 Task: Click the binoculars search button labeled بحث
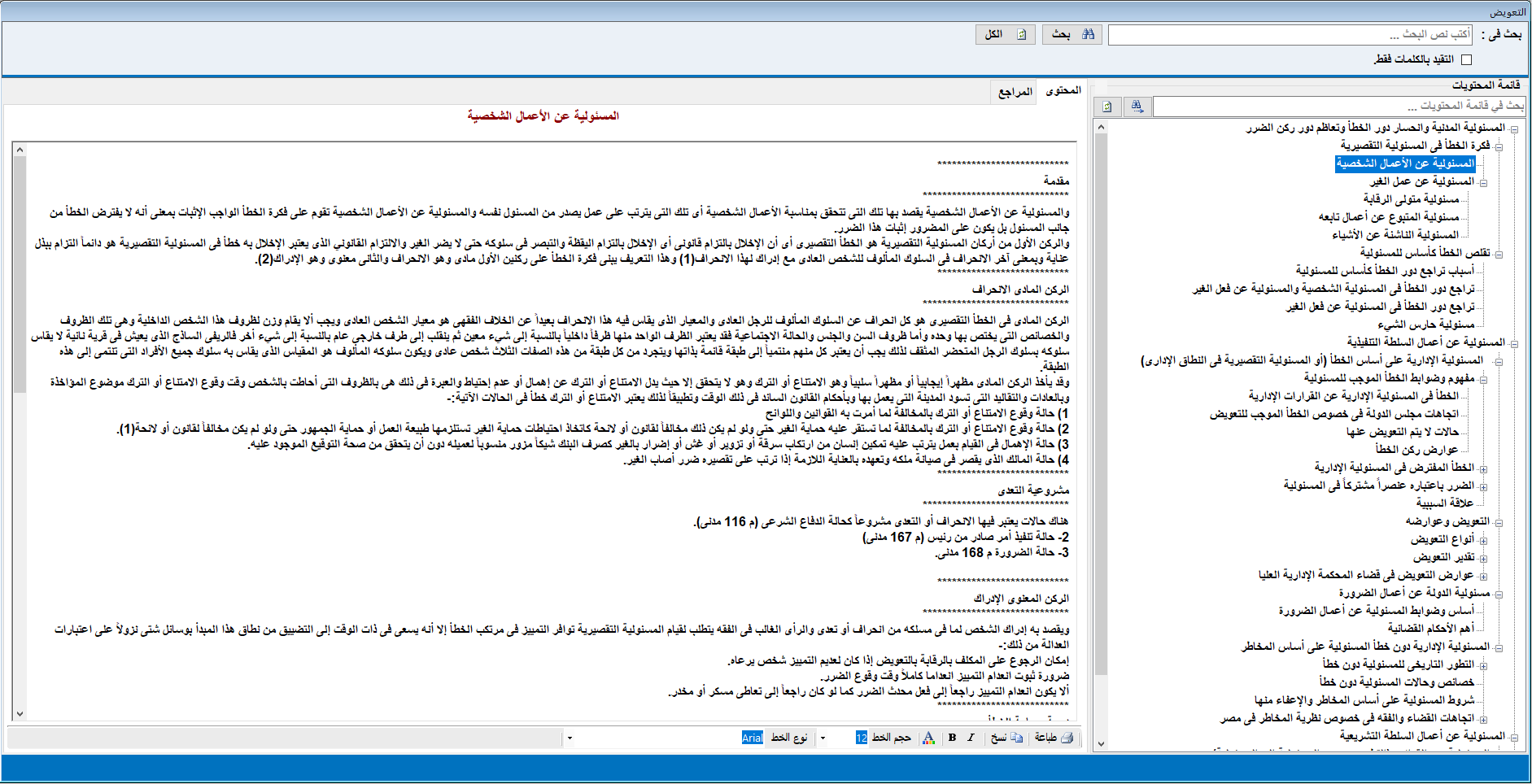click(x=1074, y=34)
